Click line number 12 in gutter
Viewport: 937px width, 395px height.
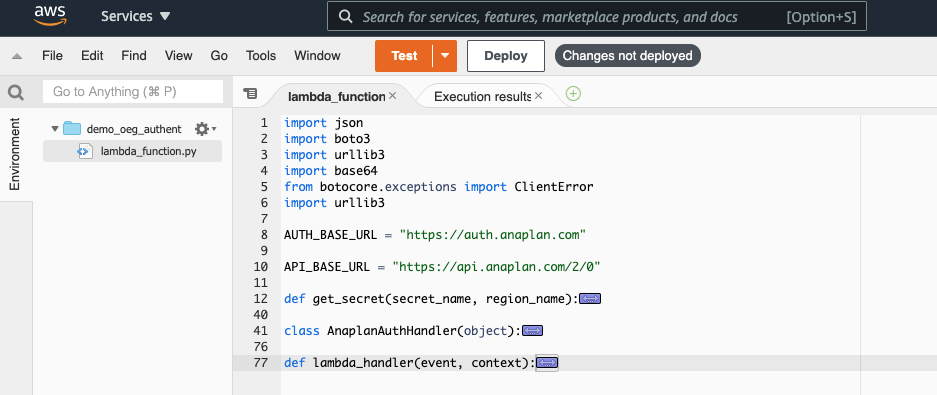coord(261,299)
